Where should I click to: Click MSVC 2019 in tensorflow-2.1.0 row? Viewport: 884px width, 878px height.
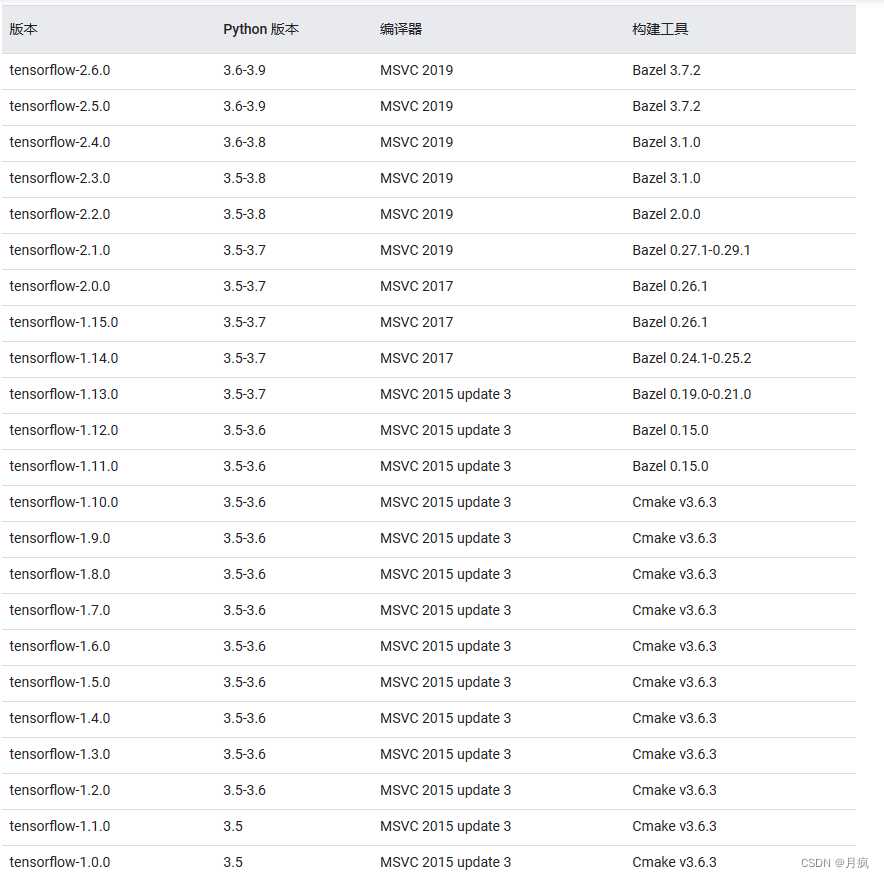417,250
